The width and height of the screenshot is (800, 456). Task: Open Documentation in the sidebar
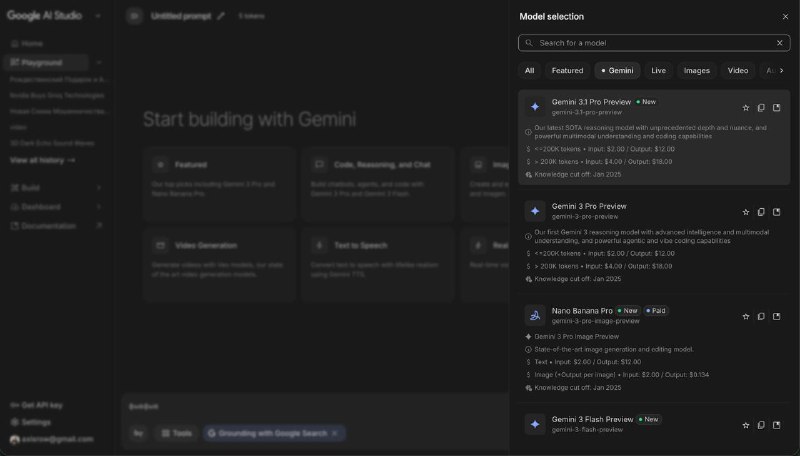tap(56, 225)
